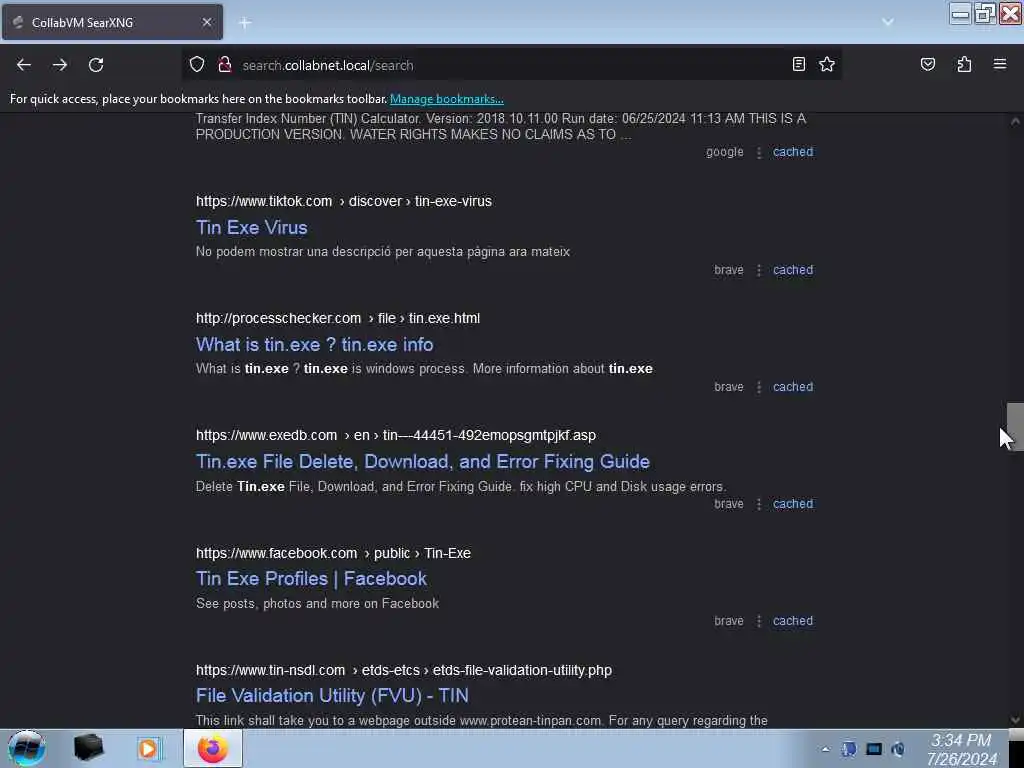The width and height of the screenshot is (1024, 768).
Task: Open options dots for google result
Action: [758, 153]
